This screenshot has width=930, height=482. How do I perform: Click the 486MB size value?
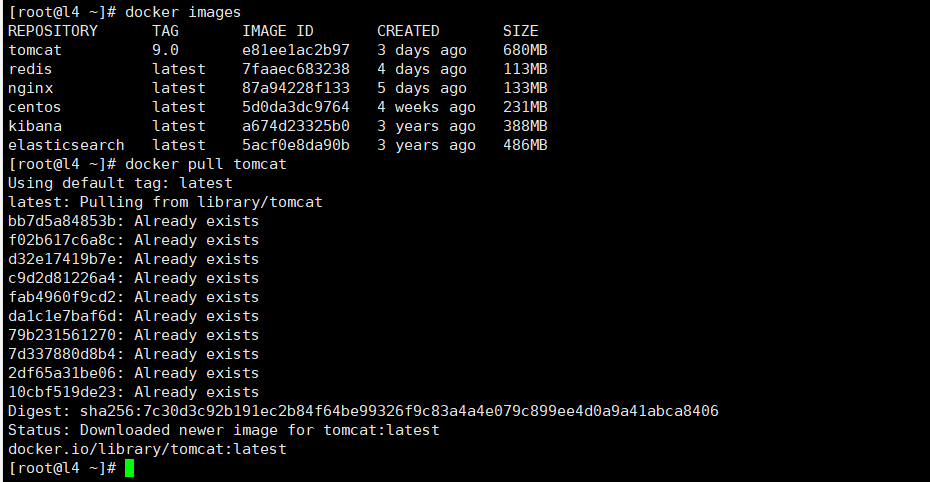click(x=525, y=145)
